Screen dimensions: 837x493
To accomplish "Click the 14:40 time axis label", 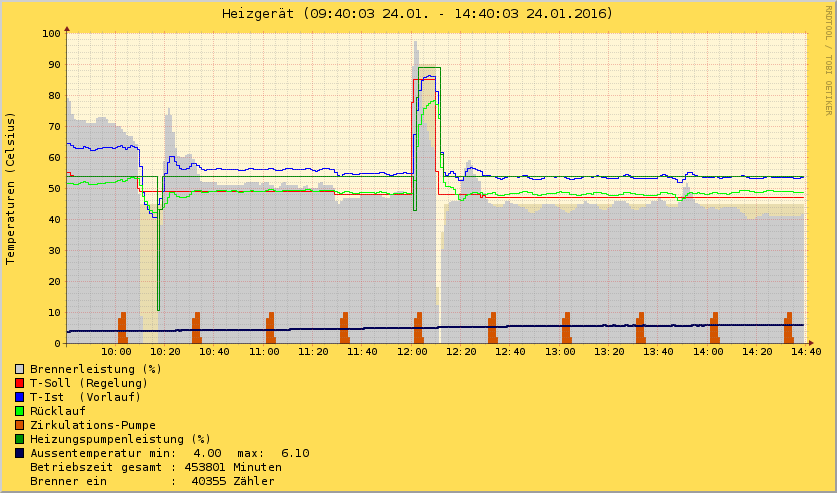I will pyautogui.click(x=806, y=352).
